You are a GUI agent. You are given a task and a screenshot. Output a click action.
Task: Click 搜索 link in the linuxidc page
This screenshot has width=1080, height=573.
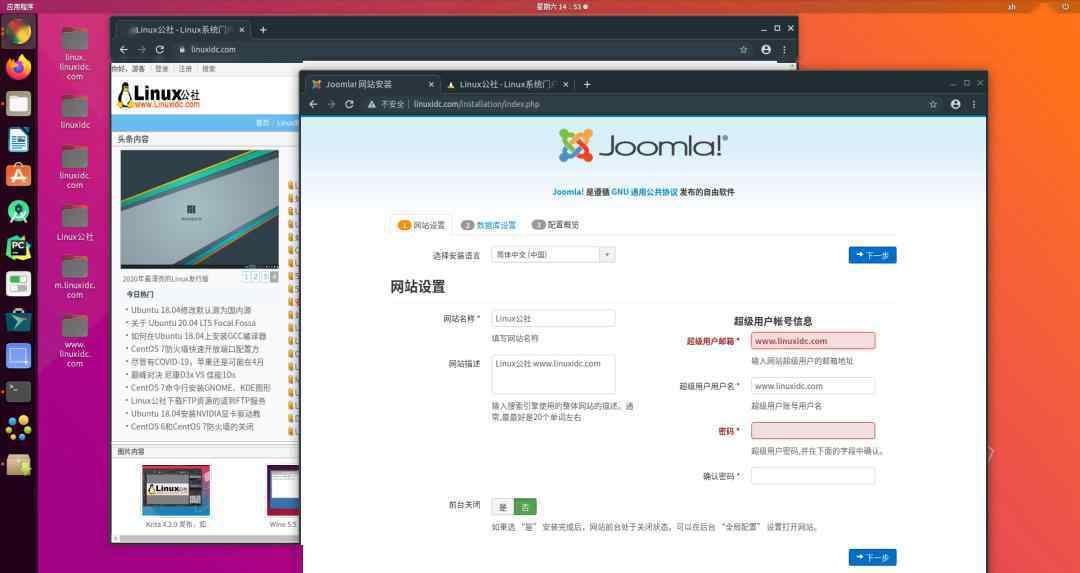click(x=209, y=69)
